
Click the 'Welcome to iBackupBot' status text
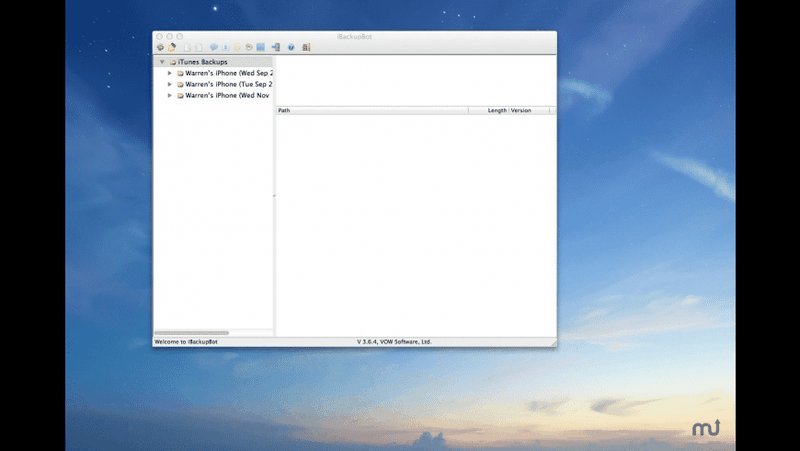tap(186, 342)
